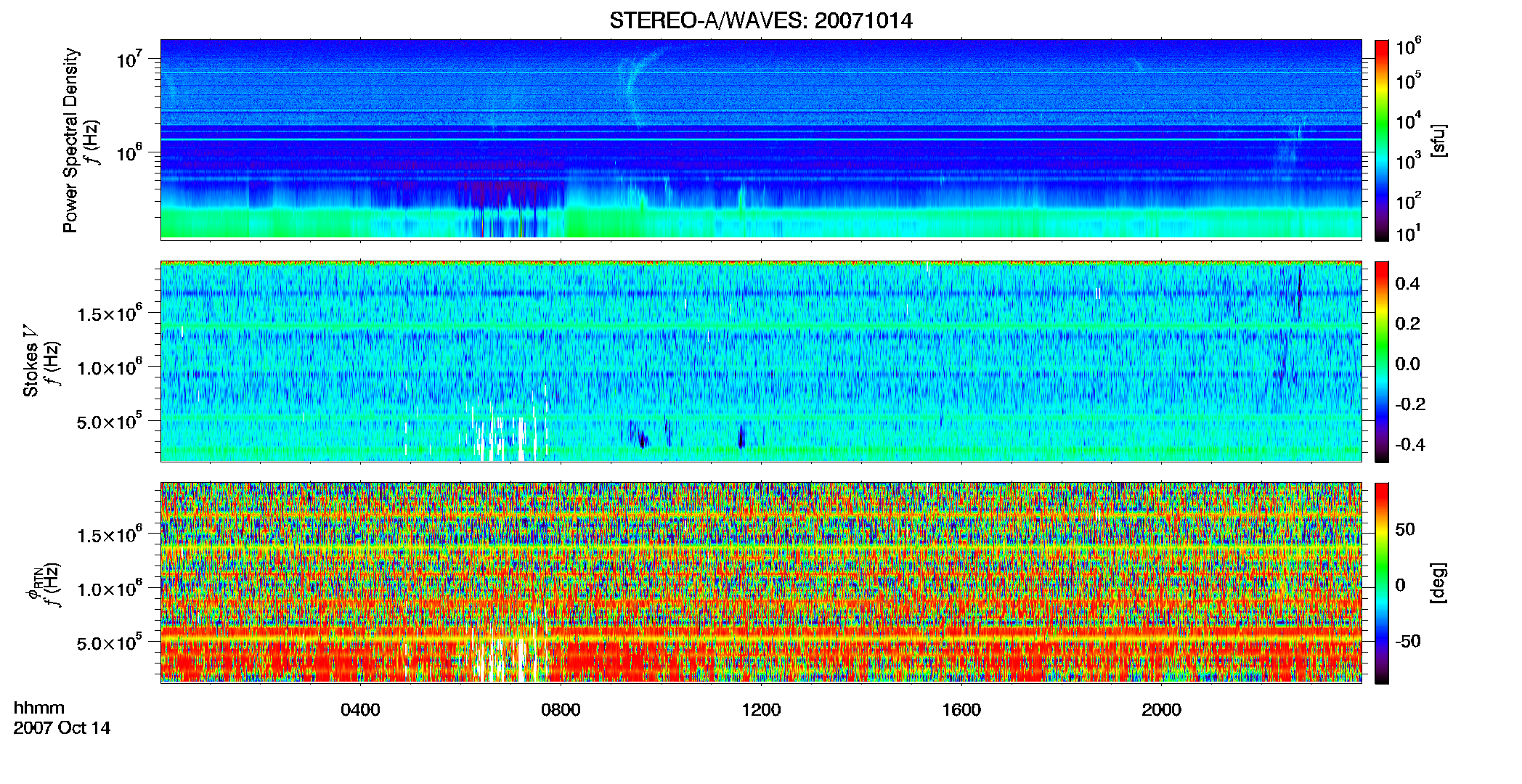Click the -50 label on angle colorbar
The height and width of the screenshot is (784, 1522).
click(1409, 641)
